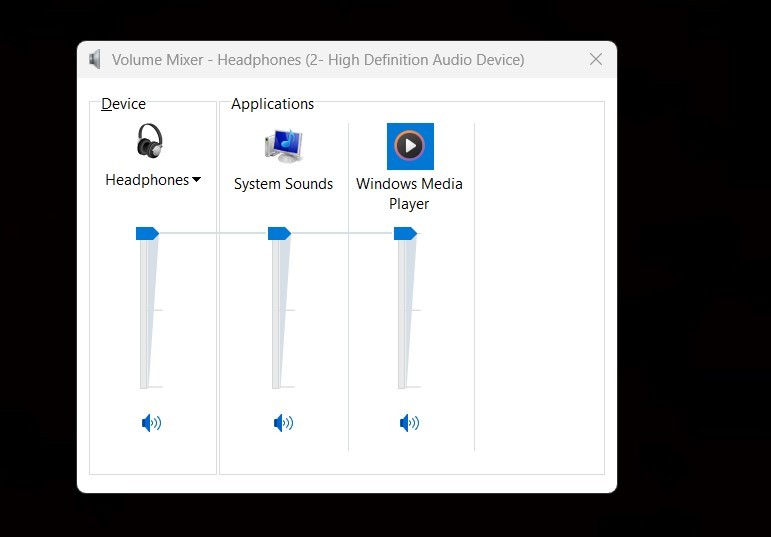Click the Windows Media Player slider thumb
The image size is (771, 537).
pos(405,234)
